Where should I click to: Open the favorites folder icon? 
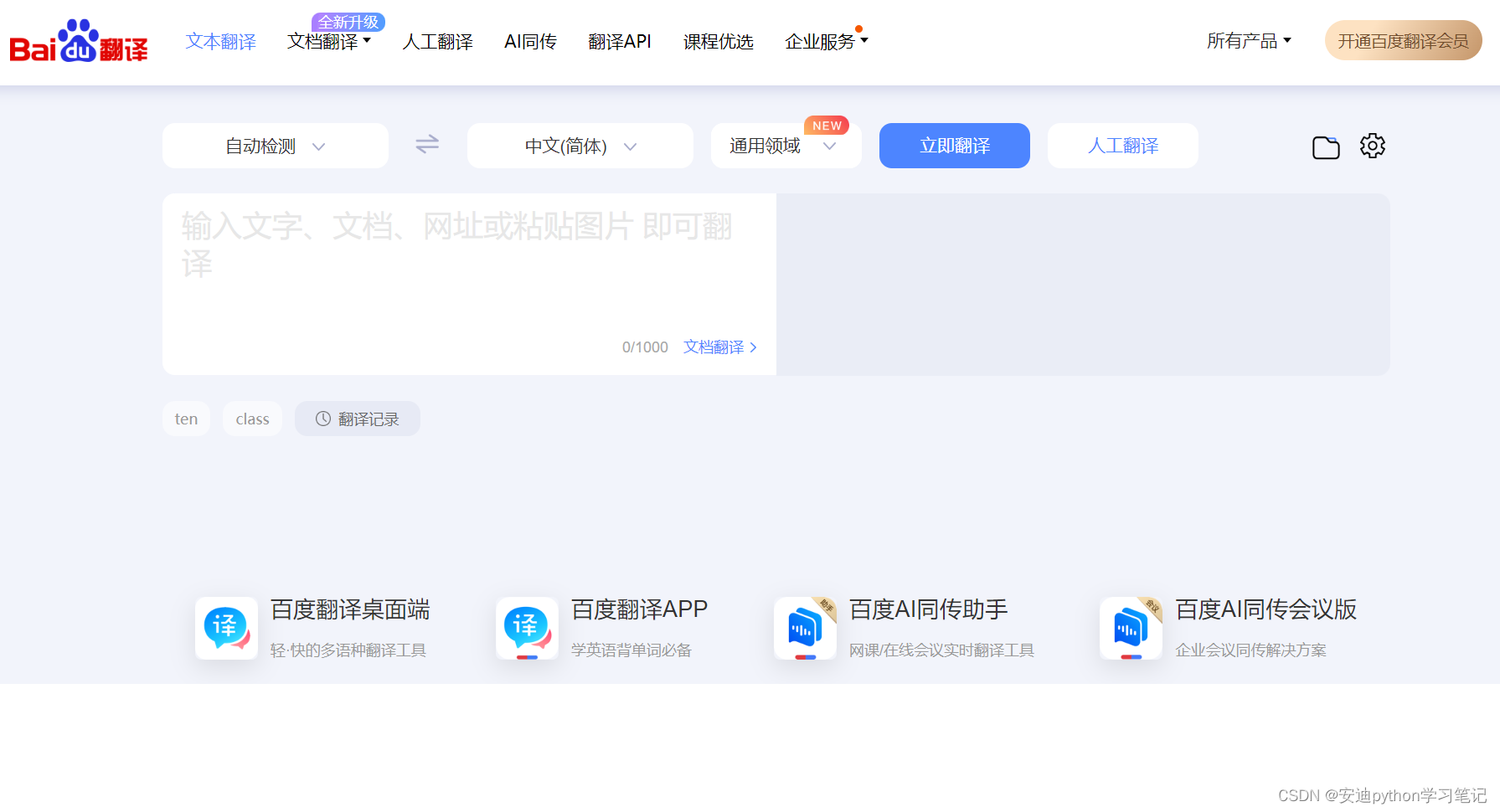tap(1326, 147)
